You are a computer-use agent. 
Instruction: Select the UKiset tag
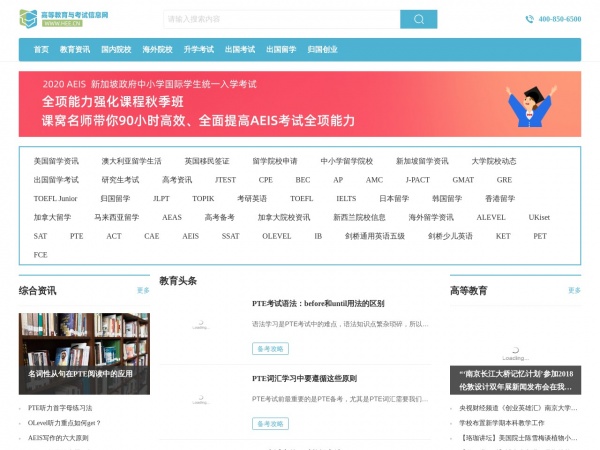[539, 217]
